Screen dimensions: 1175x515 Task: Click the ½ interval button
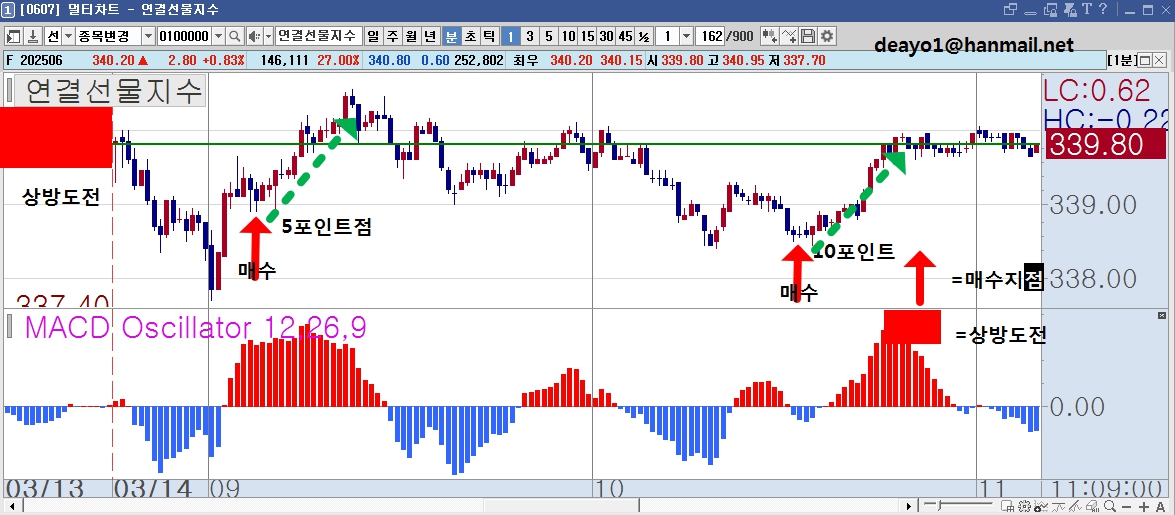tap(644, 36)
